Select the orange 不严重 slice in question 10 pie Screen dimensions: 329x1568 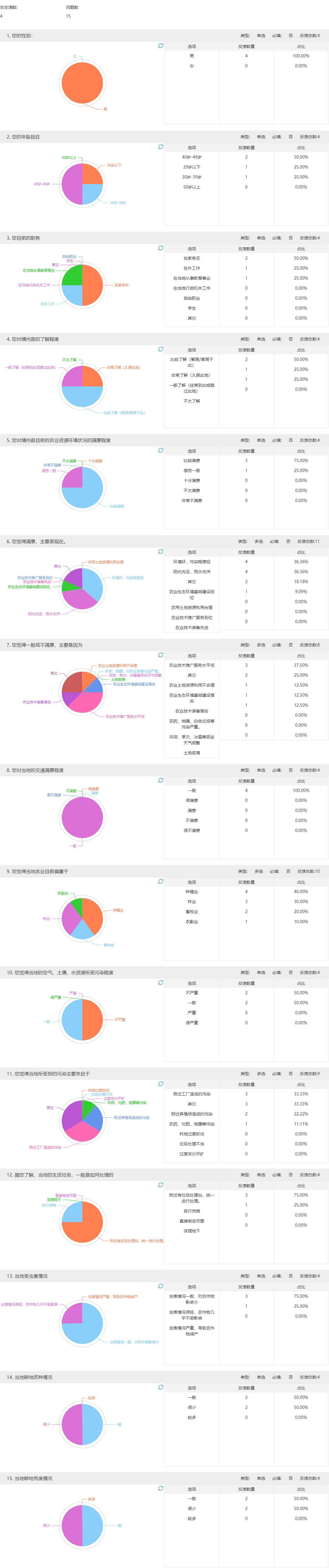coord(92,1019)
